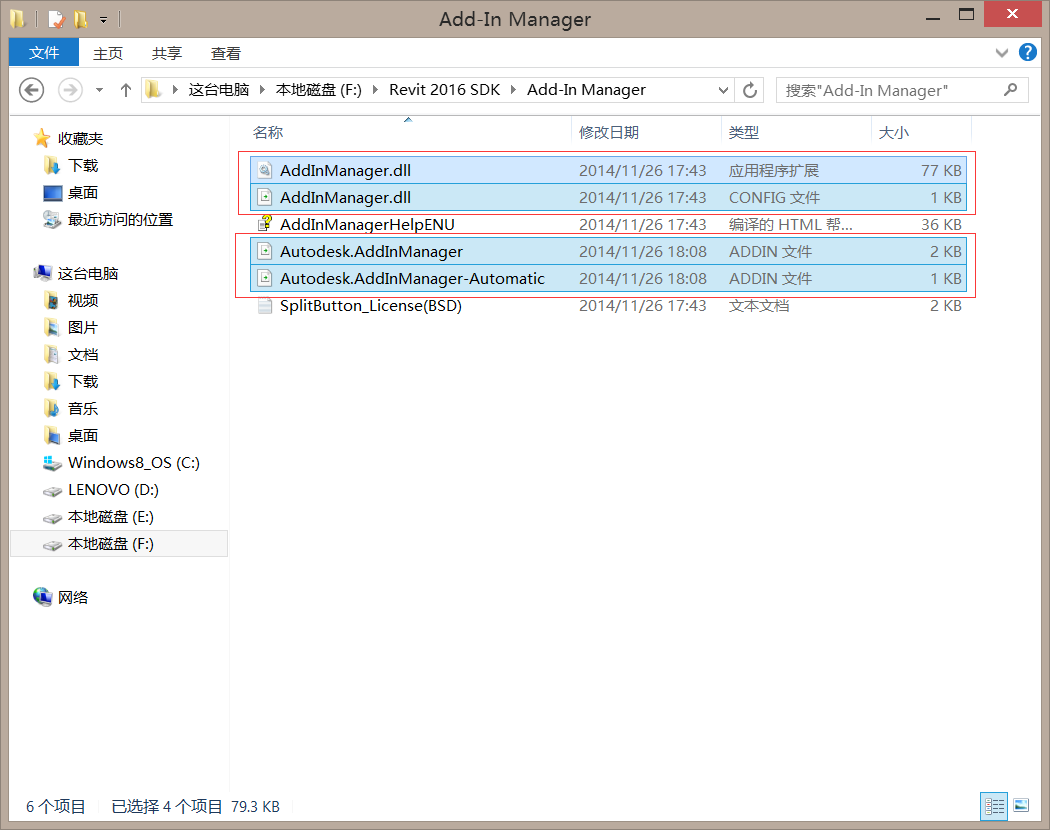Click the Back navigation arrow

point(31,90)
